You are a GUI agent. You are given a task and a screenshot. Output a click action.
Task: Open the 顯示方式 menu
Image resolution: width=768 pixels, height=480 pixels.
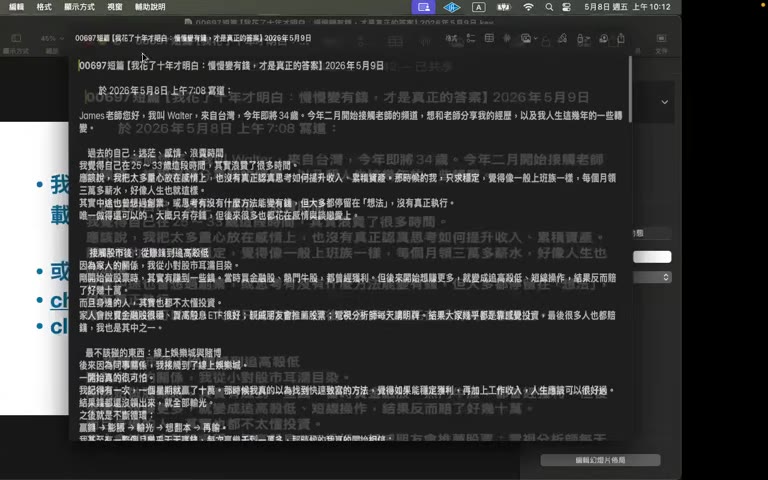pos(79,7)
